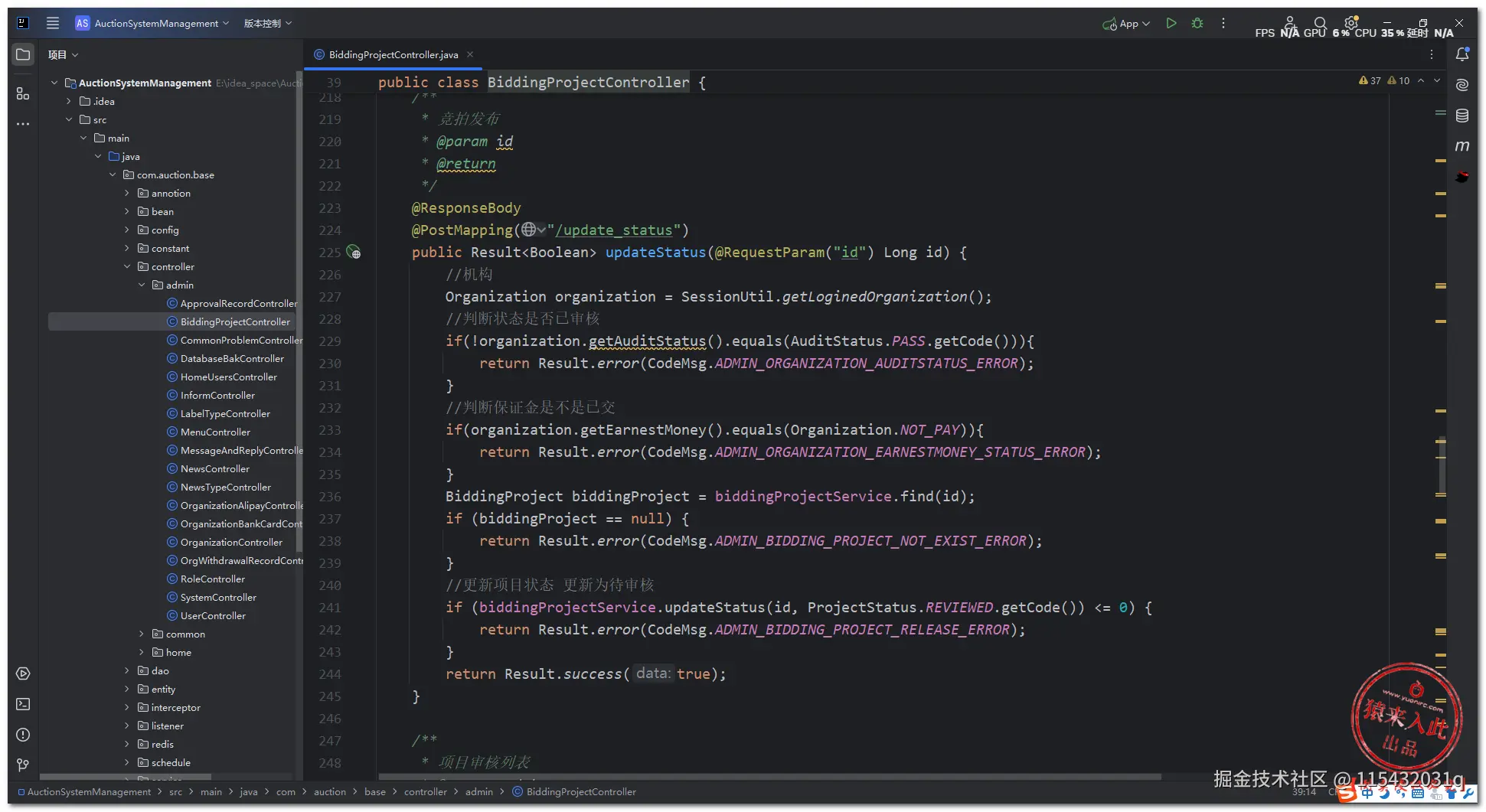The image size is (1486, 812).
Task: Jump to next highlighted problem arrow
Action: pos(1437,80)
